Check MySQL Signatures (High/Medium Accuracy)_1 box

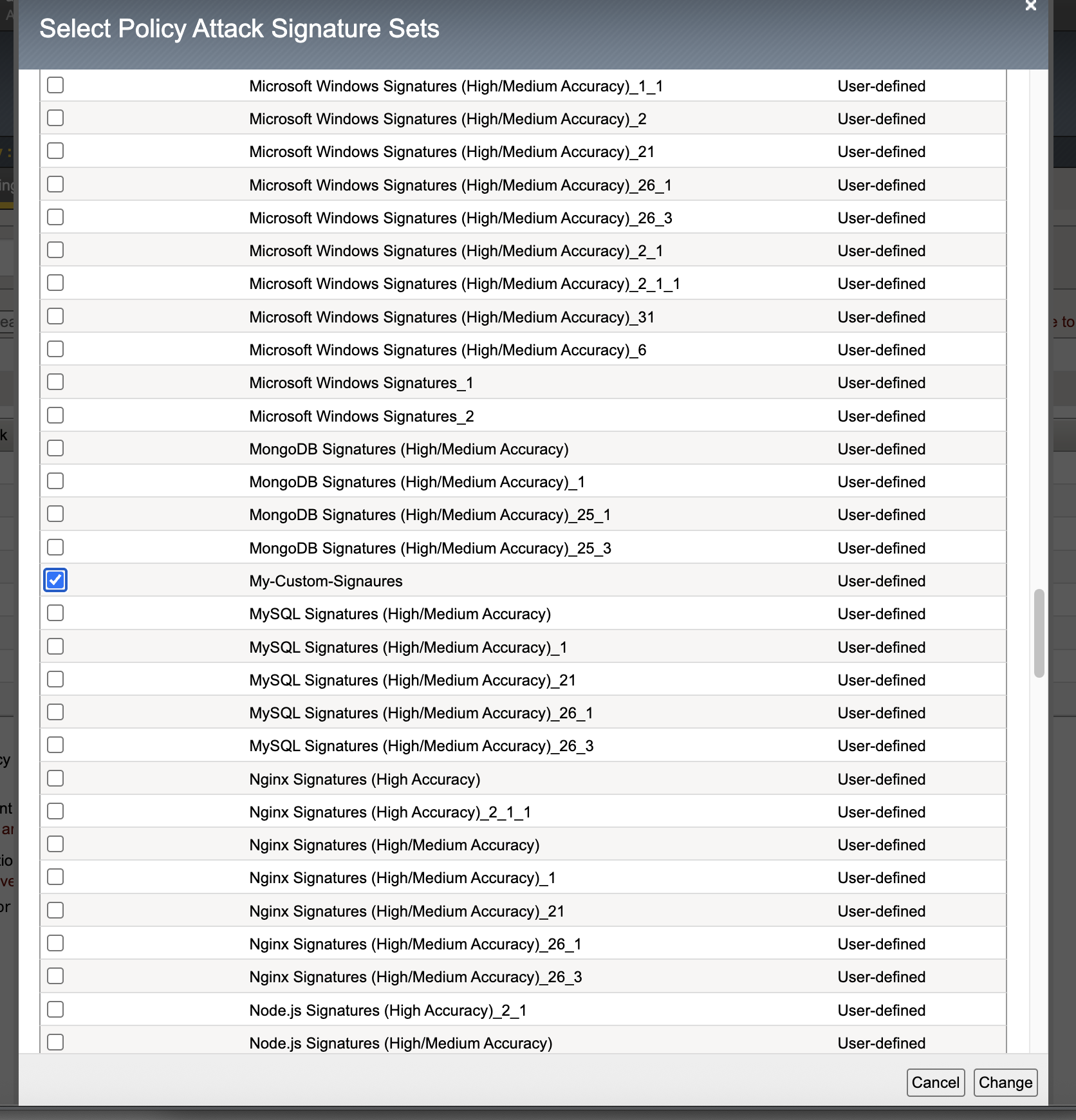[x=55, y=646]
